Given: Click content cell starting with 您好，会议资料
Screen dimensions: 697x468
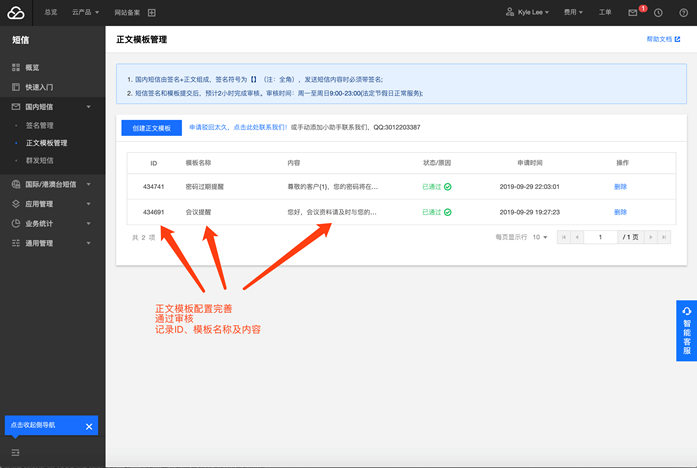Looking at the screenshot, I should pyautogui.click(x=332, y=212).
